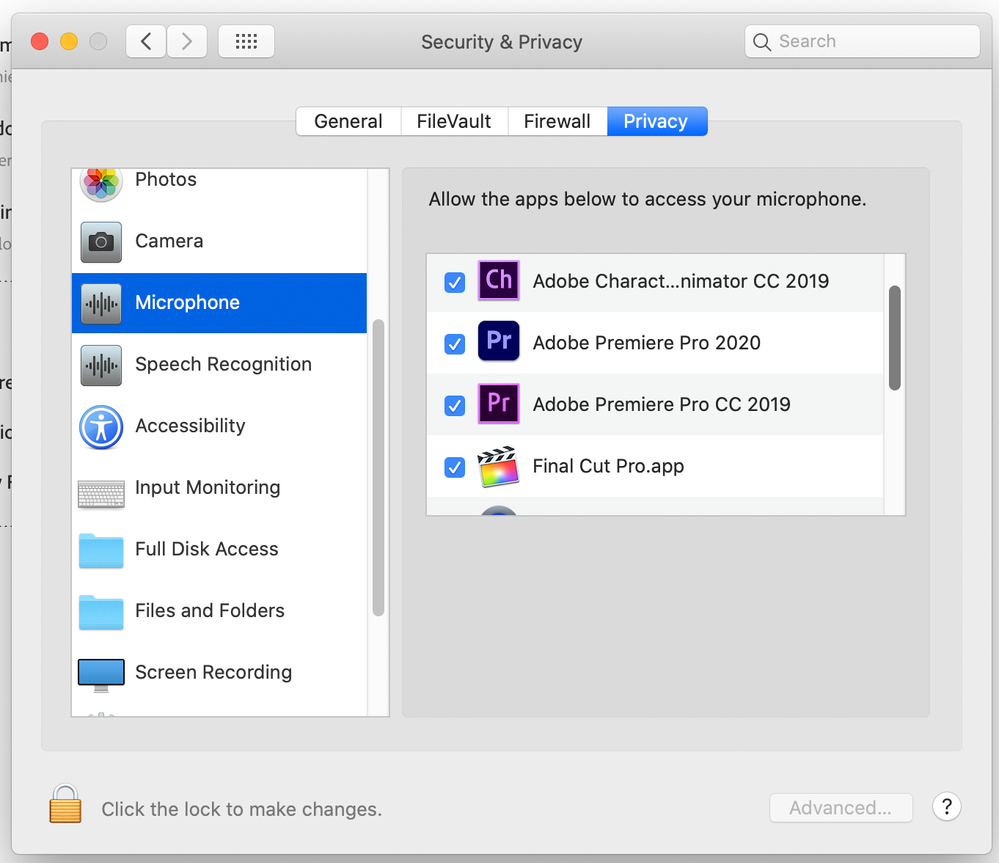Click in the Search field
Screen dimensions: 999x863
click(x=862, y=41)
